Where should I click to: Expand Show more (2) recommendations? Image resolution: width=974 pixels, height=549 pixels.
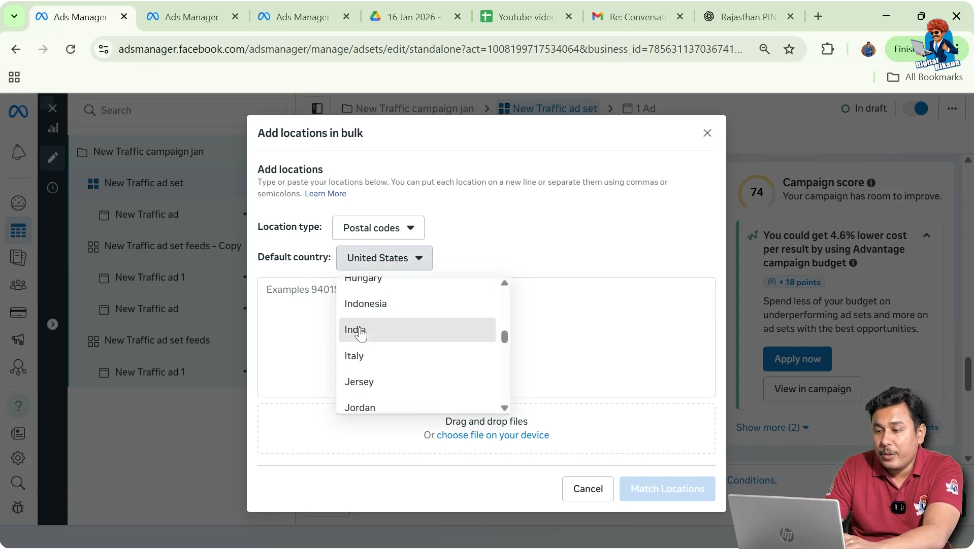pyautogui.click(x=772, y=427)
